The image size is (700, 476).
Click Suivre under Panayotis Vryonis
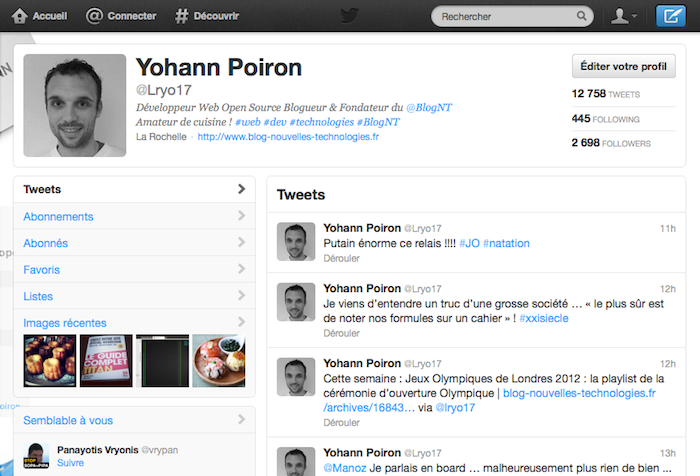[71, 463]
